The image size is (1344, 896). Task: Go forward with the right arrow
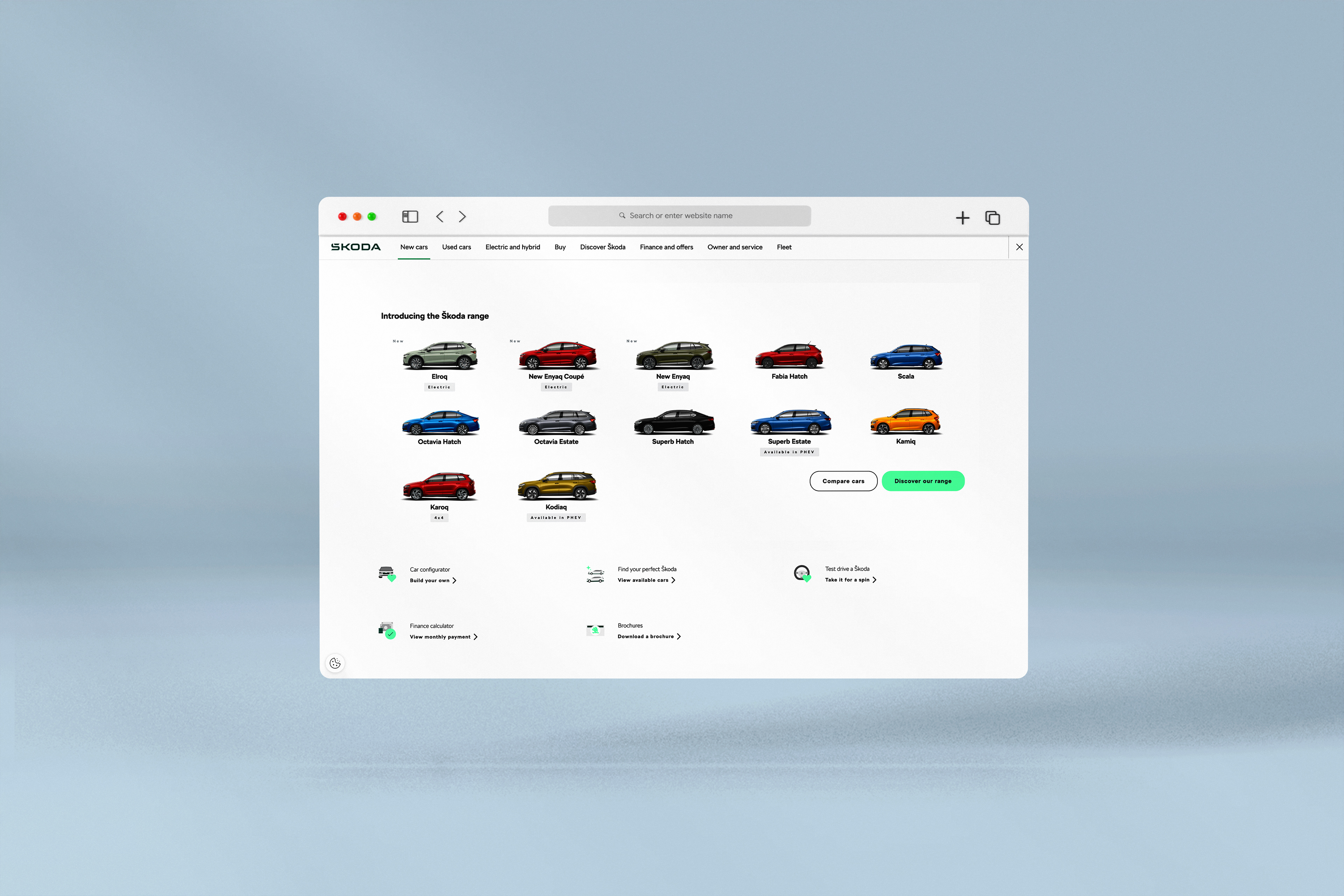(462, 217)
